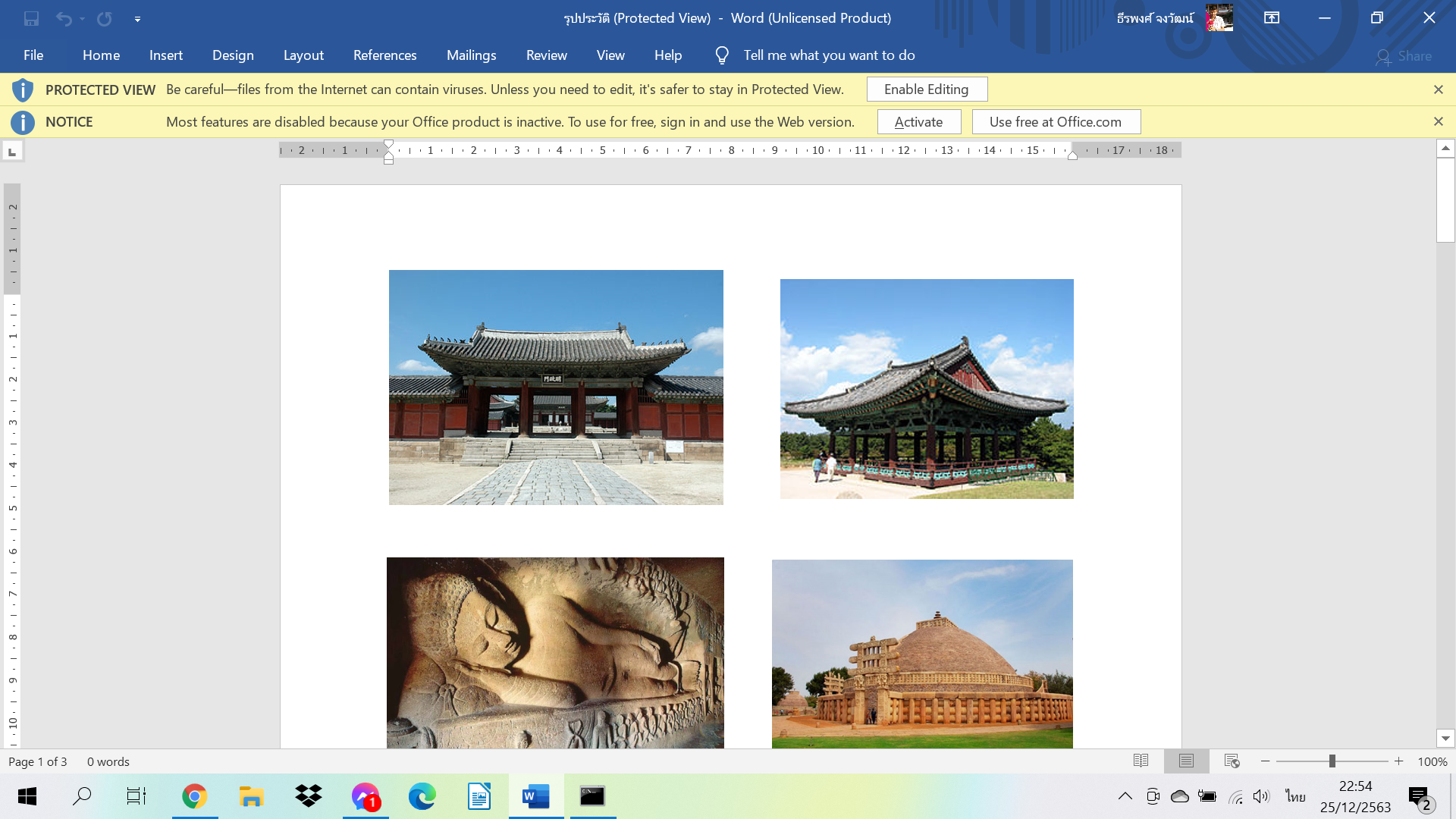The image size is (1456, 819).
Task: Open the Undo history dropdown arrow
Action: 82,19
